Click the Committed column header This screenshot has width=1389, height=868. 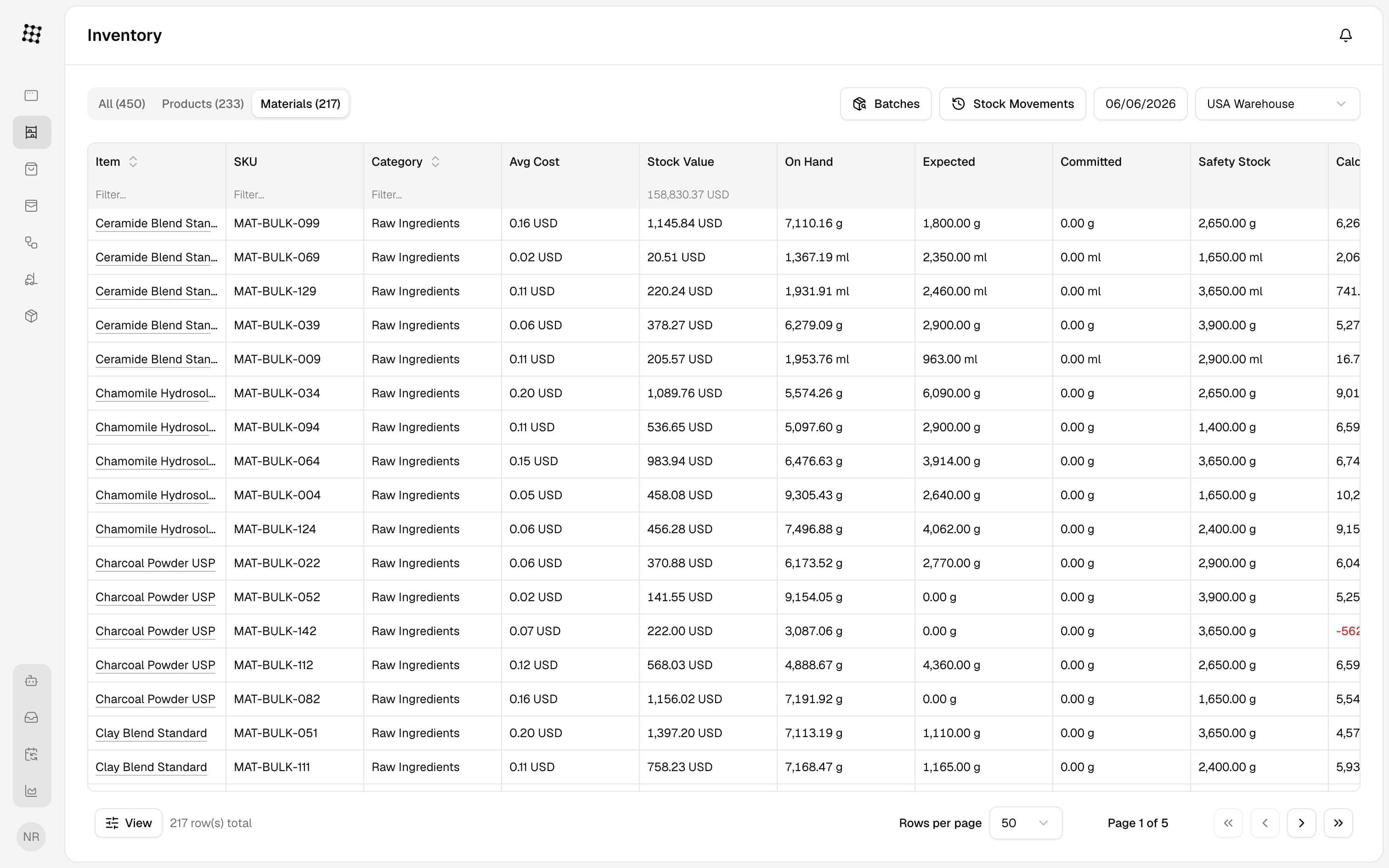point(1090,162)
